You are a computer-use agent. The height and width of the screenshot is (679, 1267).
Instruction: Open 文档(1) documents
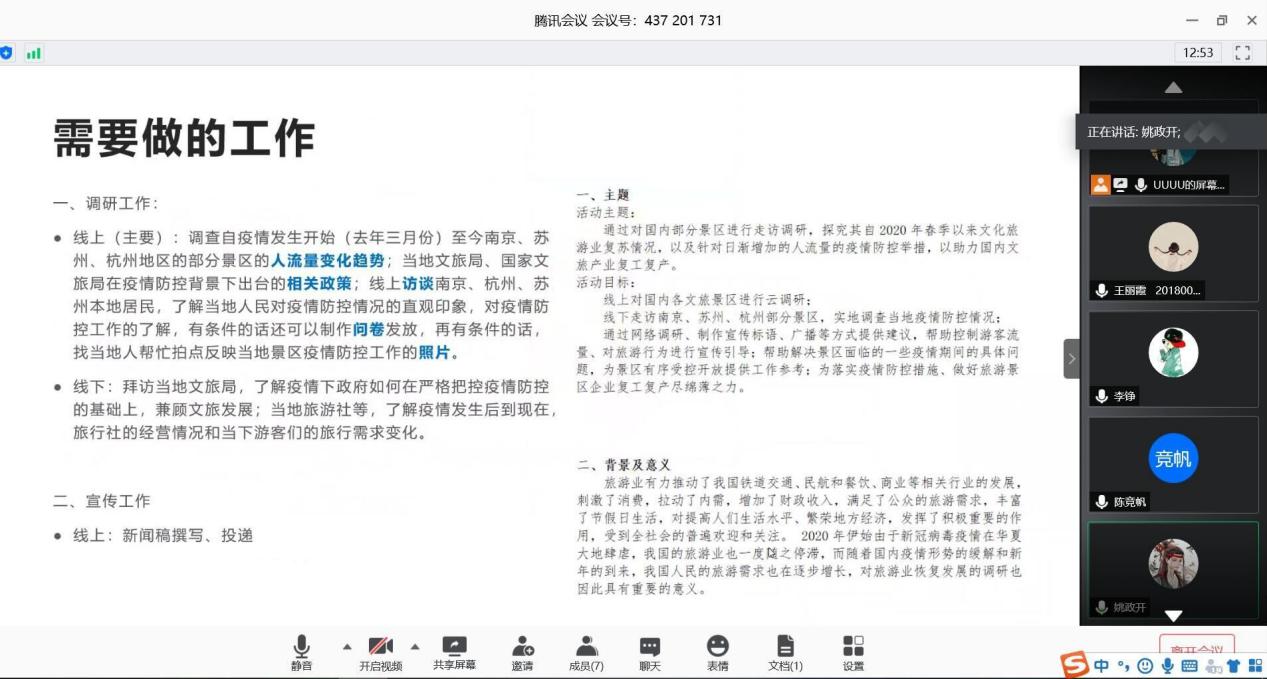pyautogui.click(x=785, y=652)
